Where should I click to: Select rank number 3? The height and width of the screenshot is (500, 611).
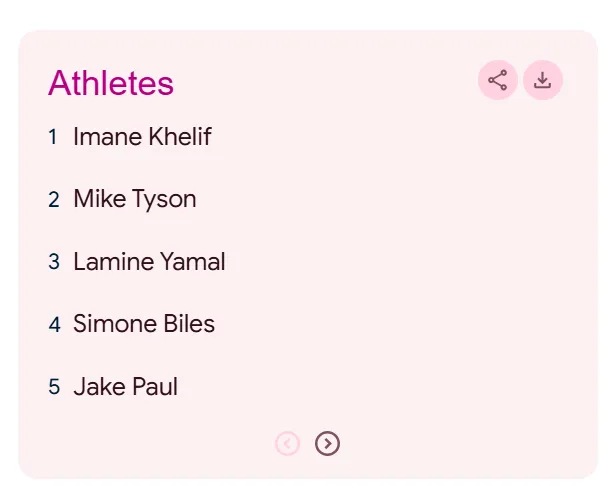54,262
